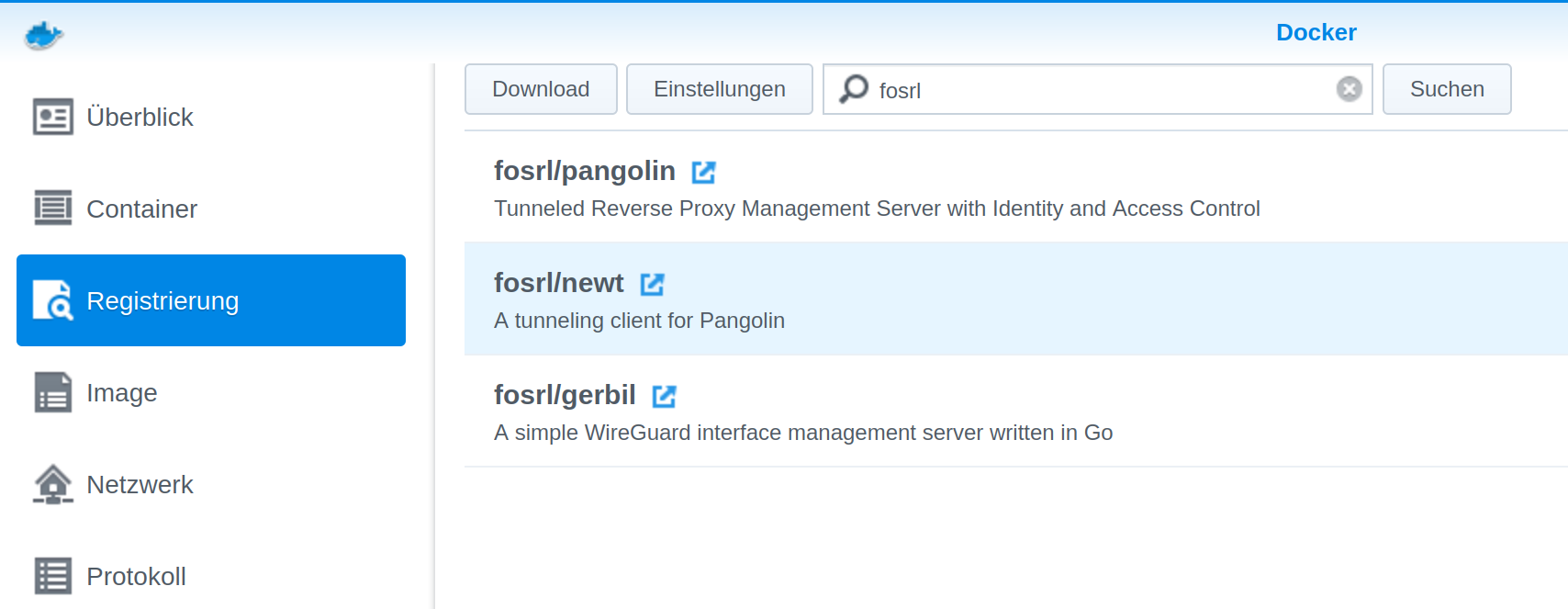
Task: Go to the Image section
Action: (x=211, y=392)
